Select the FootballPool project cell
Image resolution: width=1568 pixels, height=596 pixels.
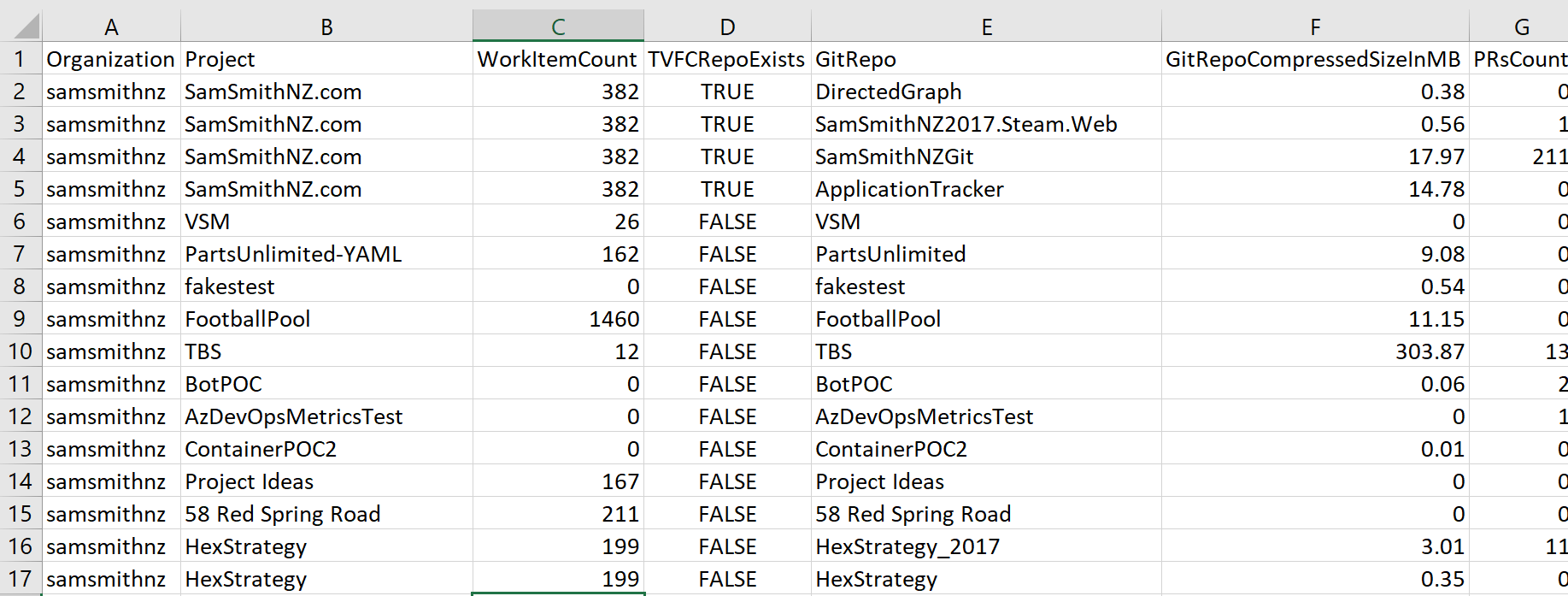click(326, 319)
